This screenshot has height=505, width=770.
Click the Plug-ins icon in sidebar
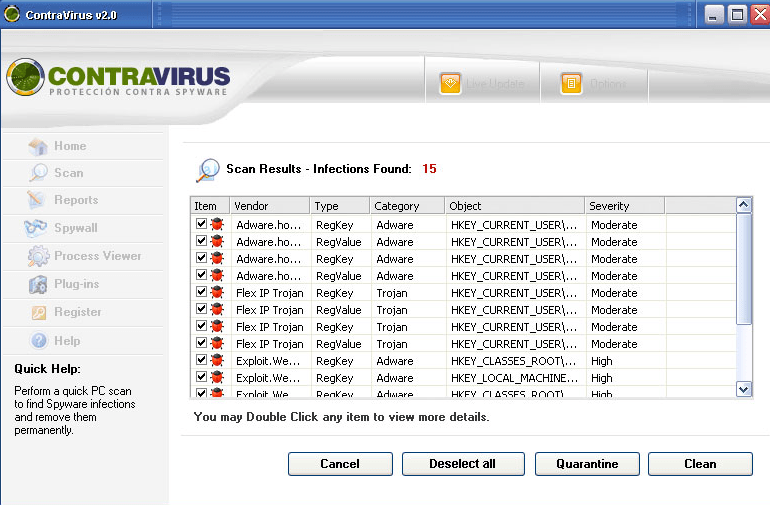(38, 285)
